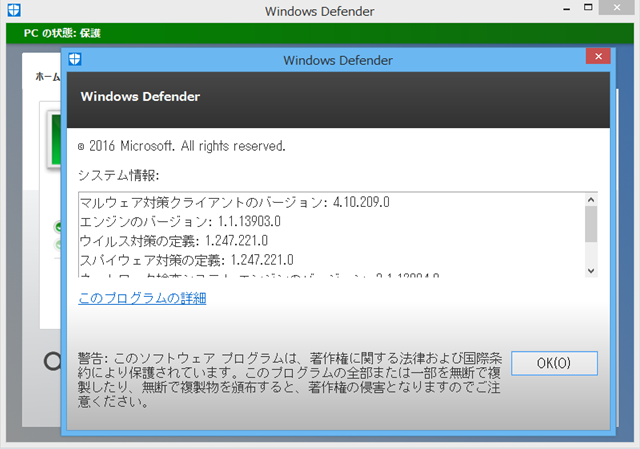Click the system info scrollbar thumb
The image size is (640, 449).
point(590,226)
